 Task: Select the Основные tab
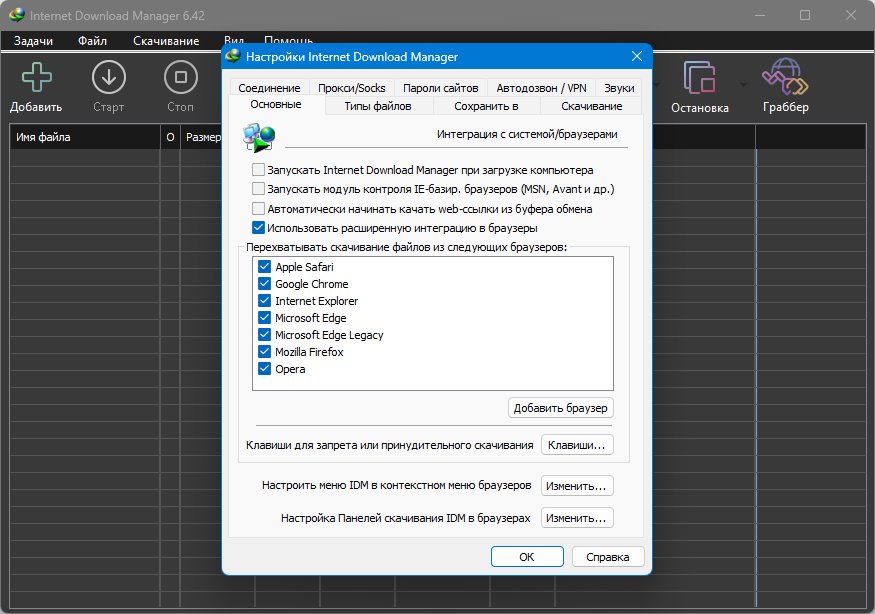(x=276, y=104)
